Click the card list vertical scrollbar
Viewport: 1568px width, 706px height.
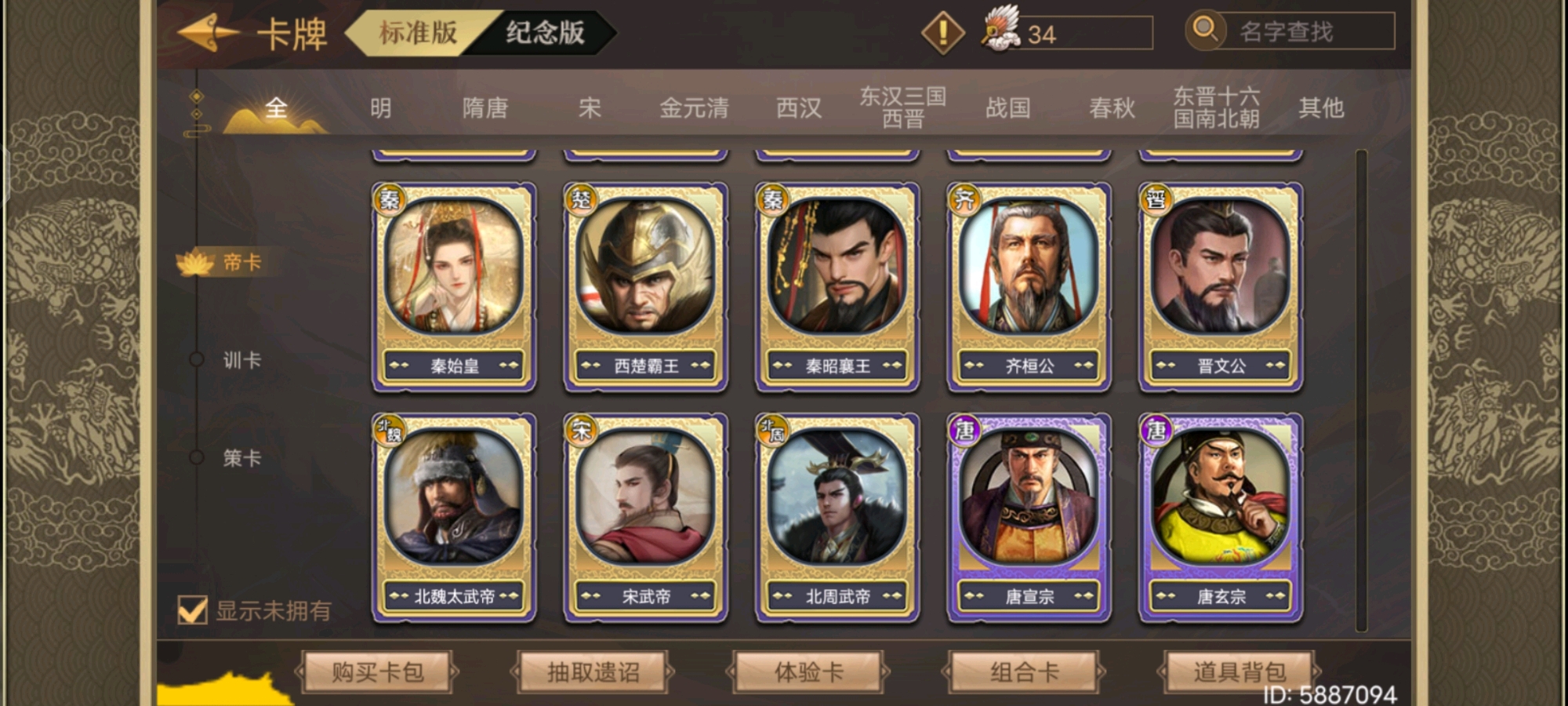coord(1361,390)
